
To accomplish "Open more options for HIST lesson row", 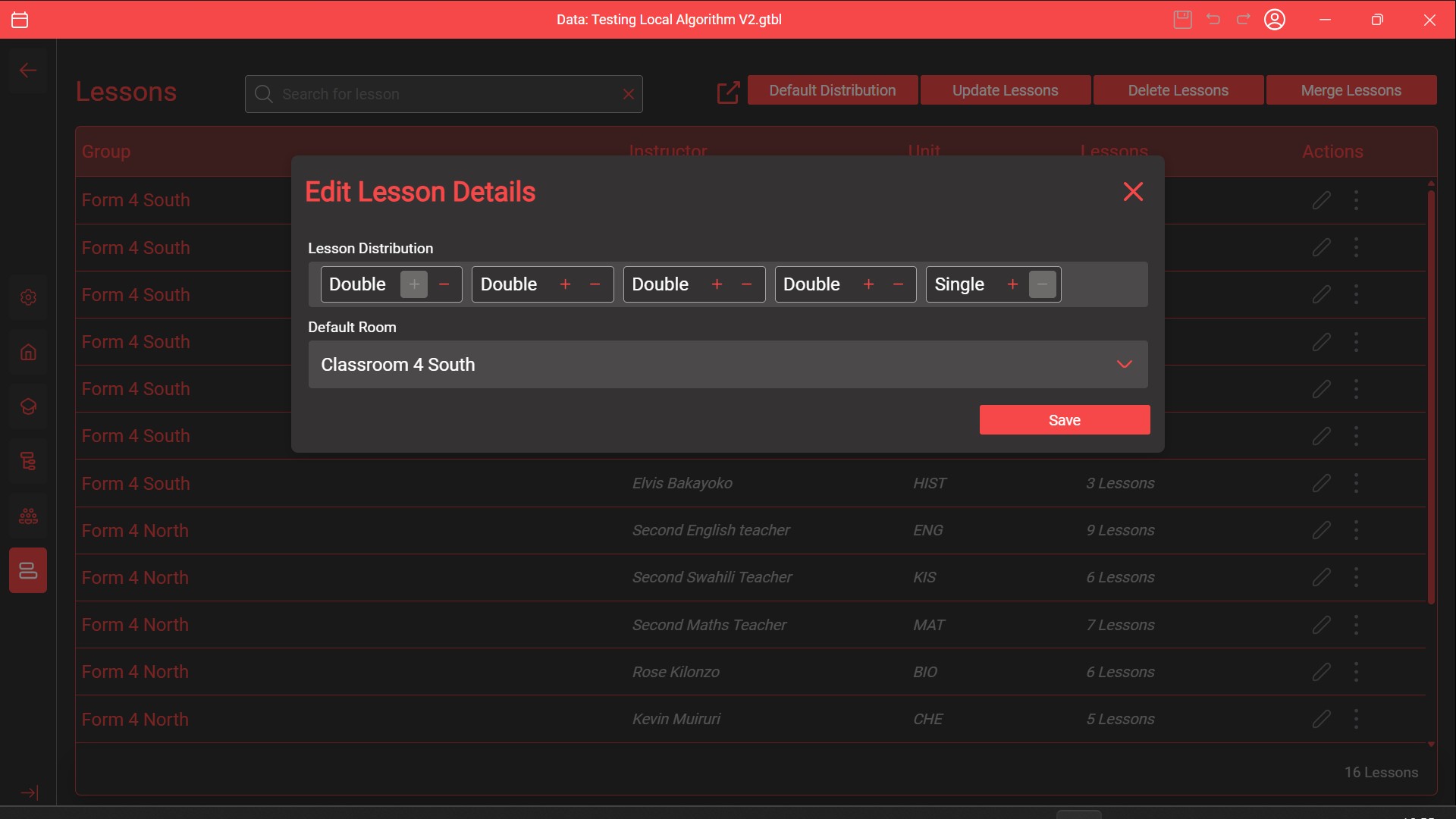I will point(1356,483).
